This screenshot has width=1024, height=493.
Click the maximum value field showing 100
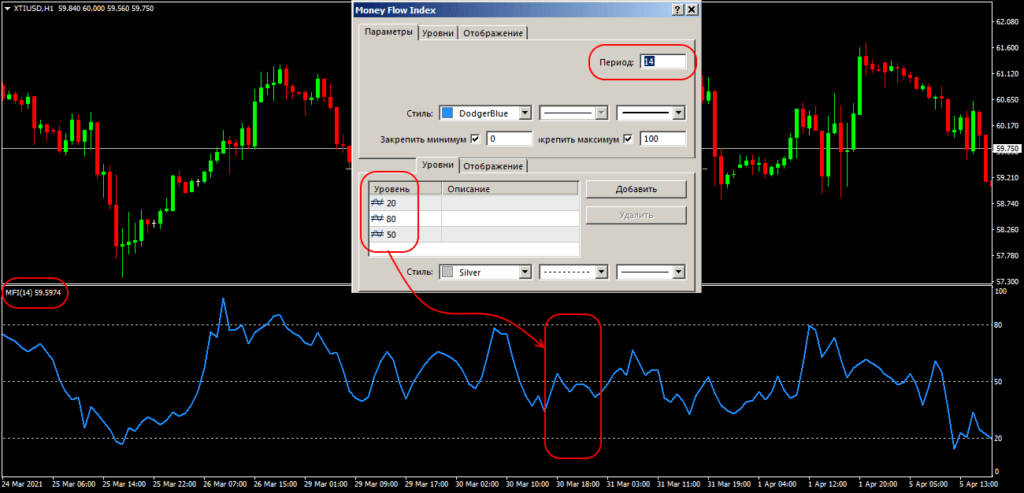pyautogui.click(x=662, y=139)
